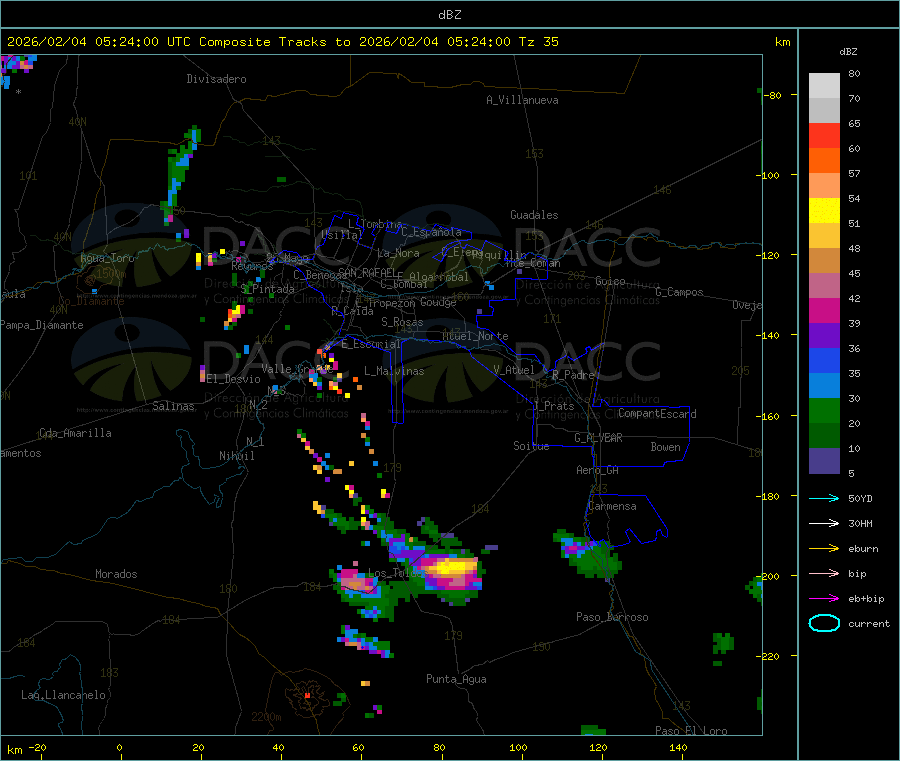Viewport: 900px width, 761px height.
Task: Click the 'Aero_GA' map label
Action: coord(598,470)
